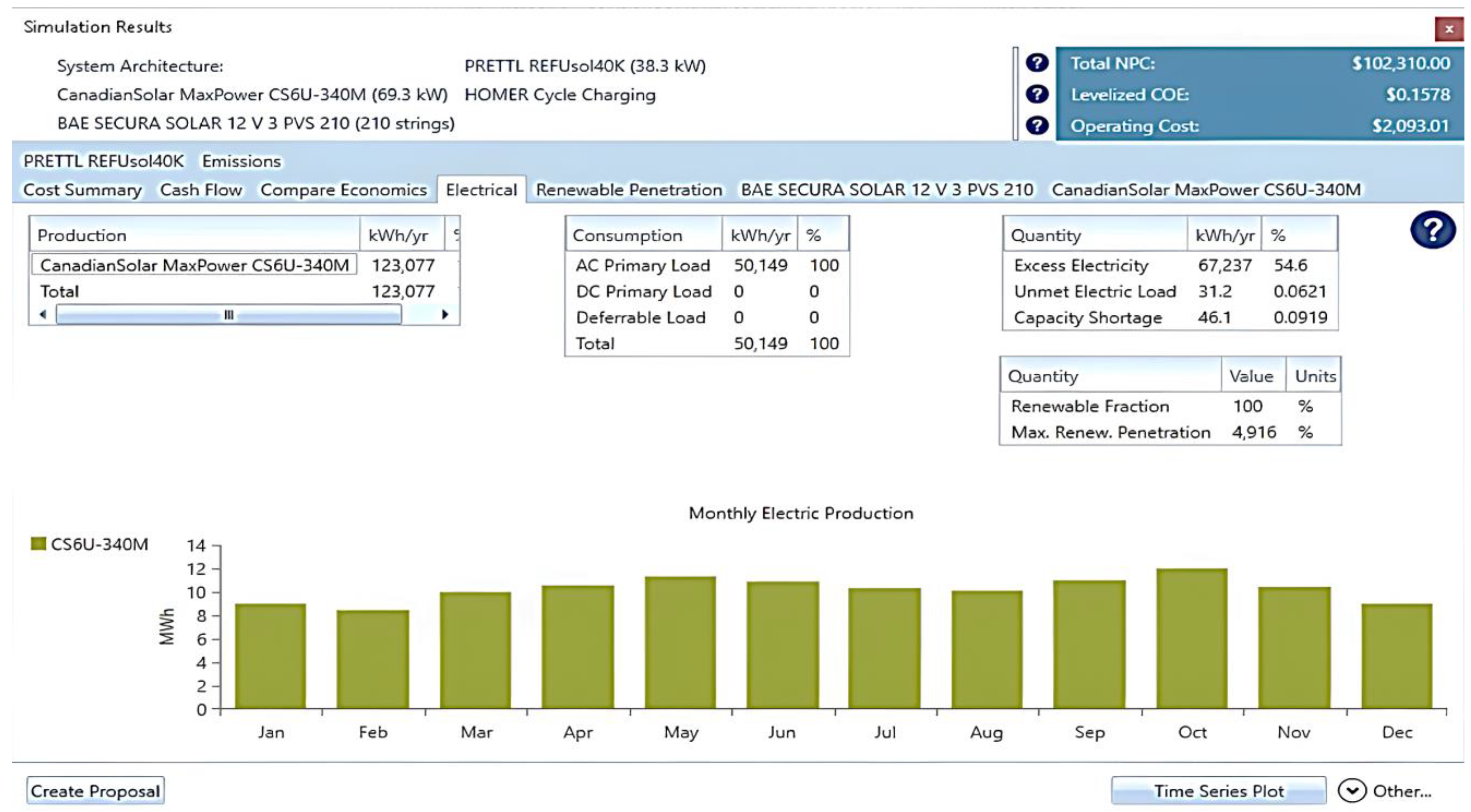Click the CS6U-340M green legend swatch
The height and width of the screenshot is (812, 1471).
click(38, 544)
